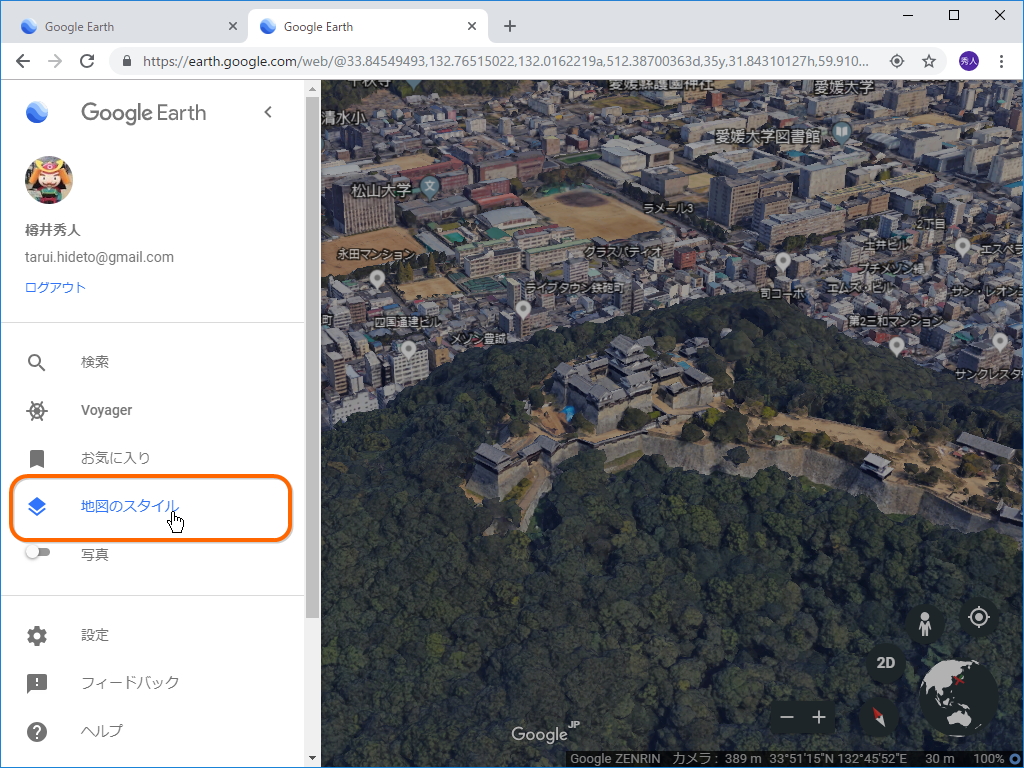The image size is (1024, 768).
Task: Click the 愛媛大学図書館 library map pin
Action: 842,133
